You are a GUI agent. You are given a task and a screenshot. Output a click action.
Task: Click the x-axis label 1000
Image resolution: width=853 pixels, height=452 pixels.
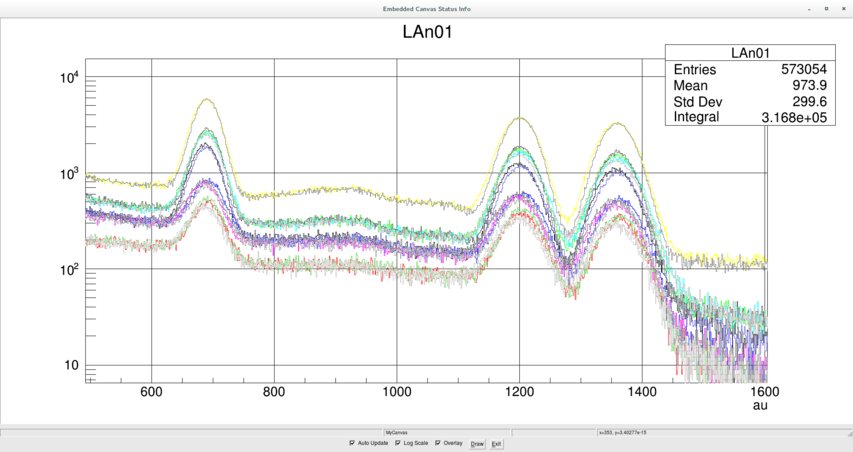click(x=397, y=392)
